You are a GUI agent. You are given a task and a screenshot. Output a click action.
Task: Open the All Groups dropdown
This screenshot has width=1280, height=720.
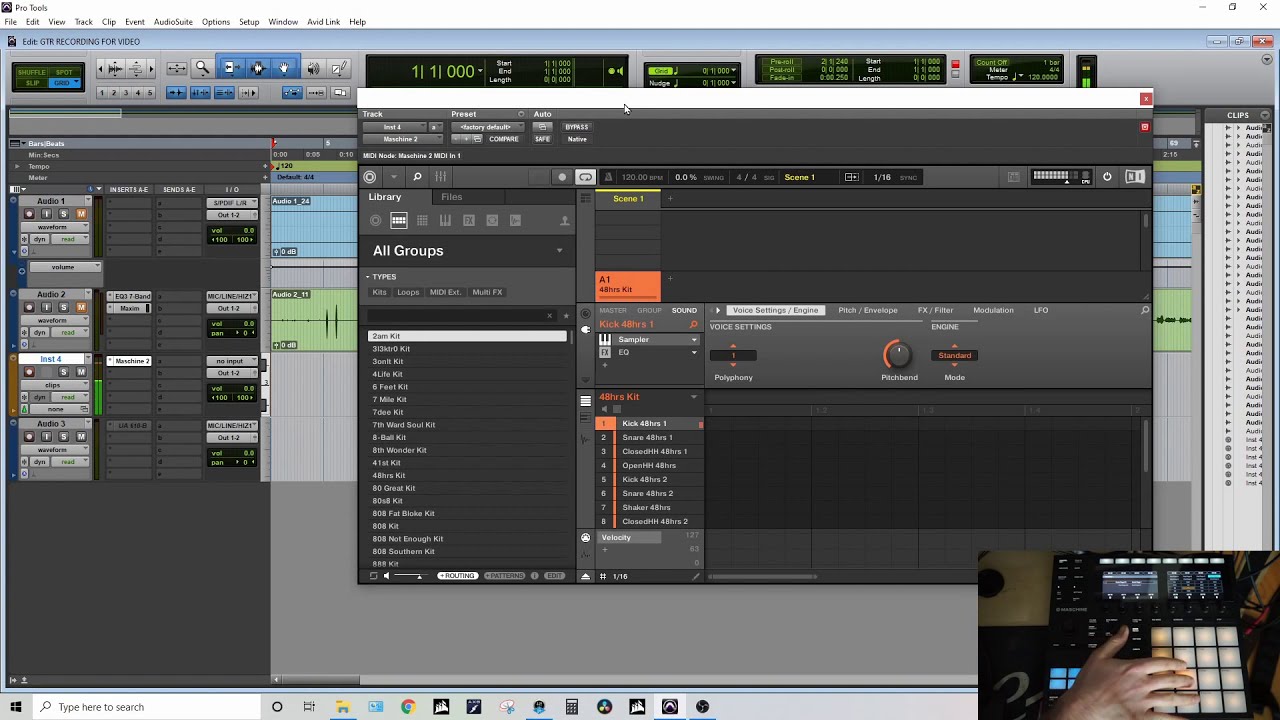(x=559, y=251)
